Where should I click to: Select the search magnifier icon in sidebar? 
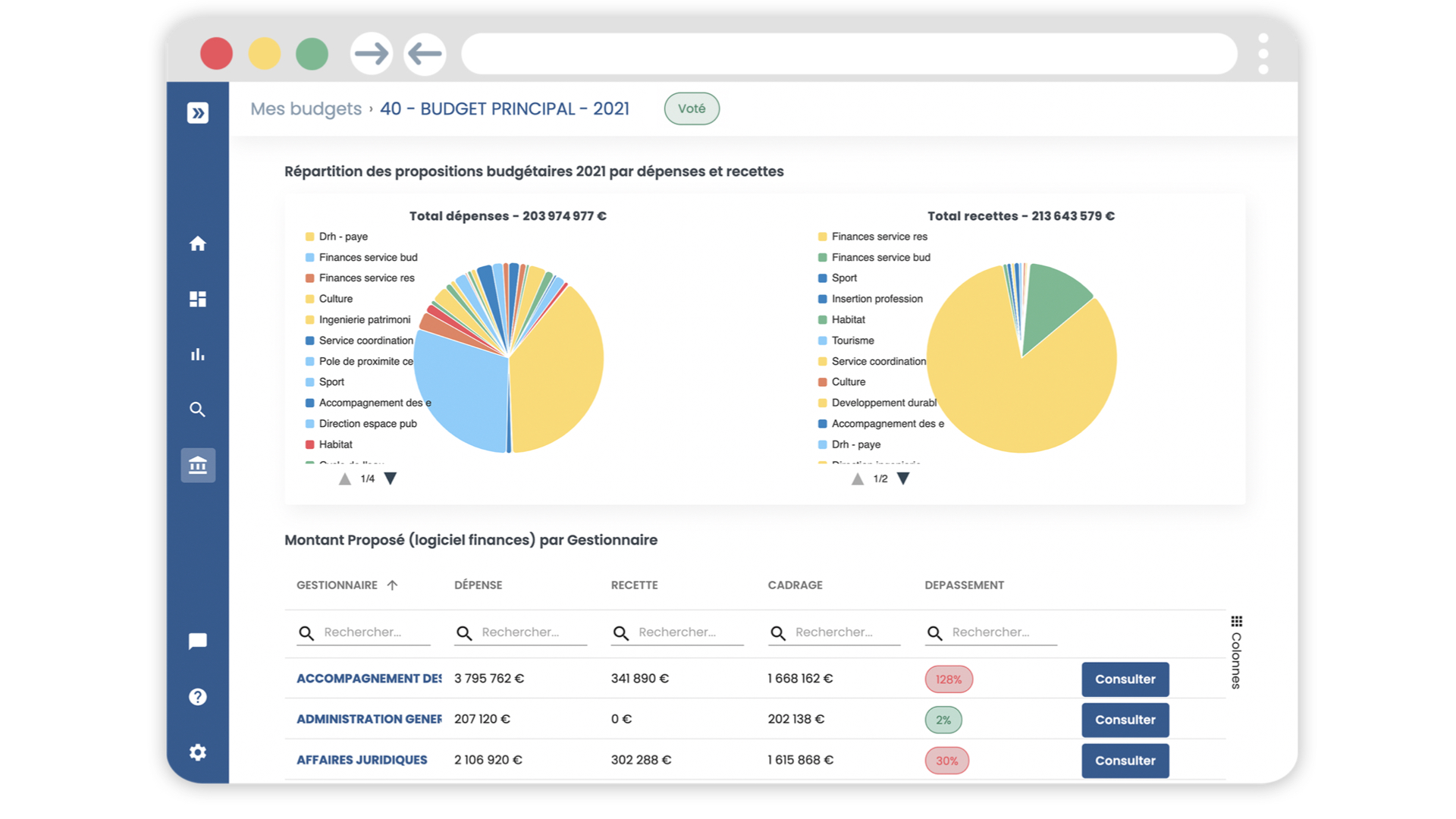tap(197, 409)
